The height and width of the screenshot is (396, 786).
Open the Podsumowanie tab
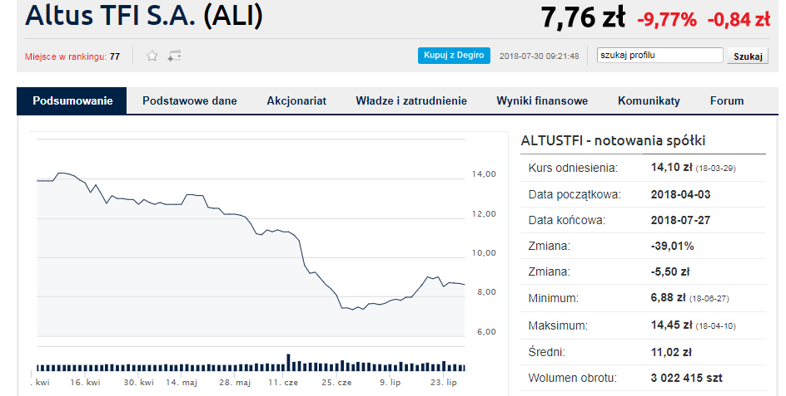pos(72,101)
